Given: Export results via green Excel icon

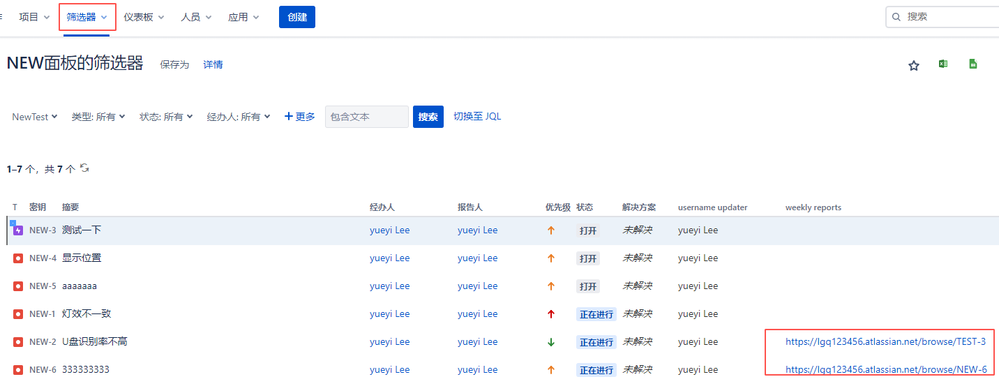Looking at the screenshot, I should (x=942, y=64).
